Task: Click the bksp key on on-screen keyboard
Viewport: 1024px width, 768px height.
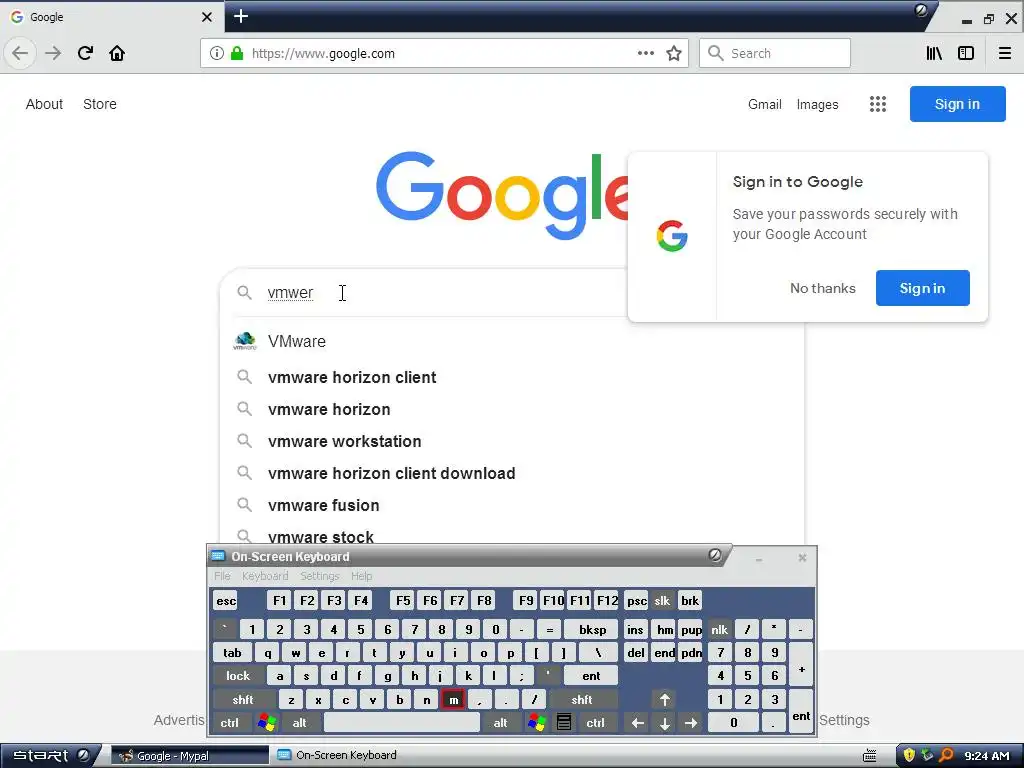Action: (592, 630)
